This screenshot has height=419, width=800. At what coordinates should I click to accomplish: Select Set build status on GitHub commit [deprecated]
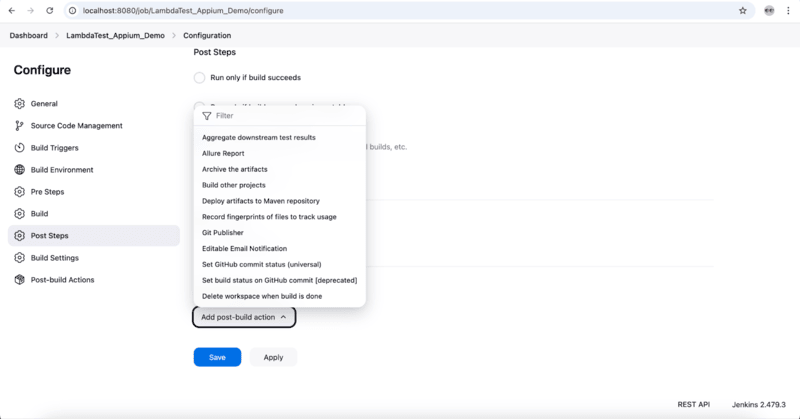280,280
